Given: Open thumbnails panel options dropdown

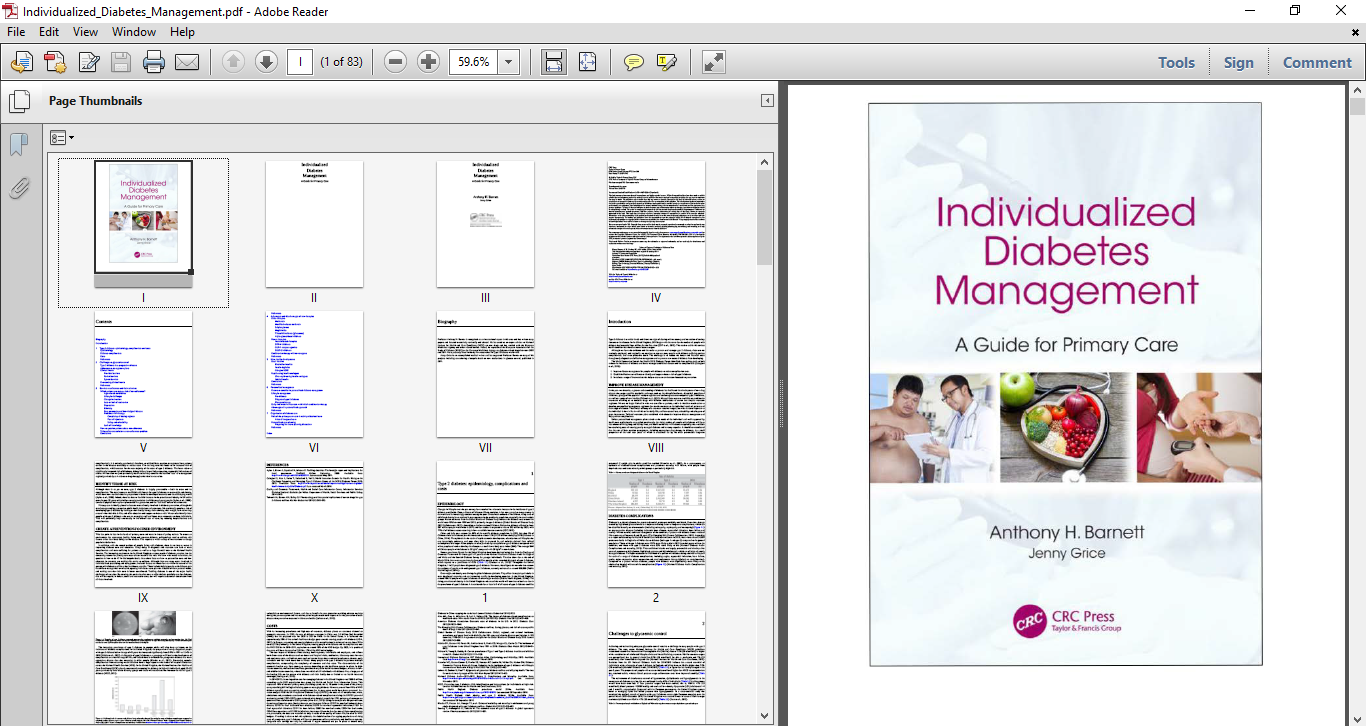Looking at the screenshot, I should click(62, 138).
